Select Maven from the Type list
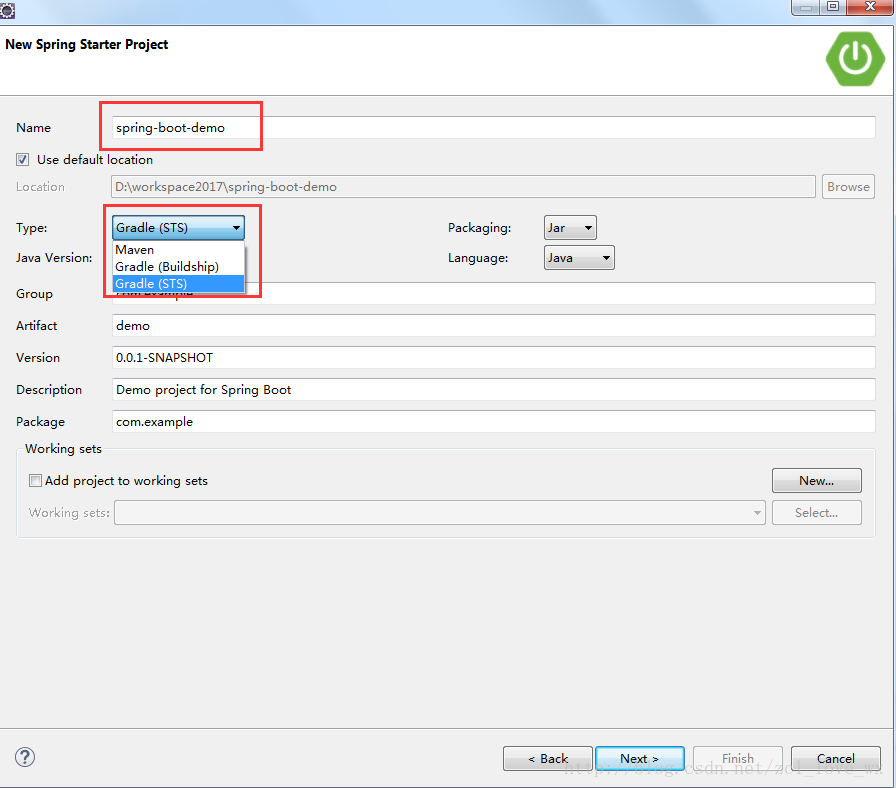This screenshot has height=788, width=896. pyautogui.click(x=178, y=250)
